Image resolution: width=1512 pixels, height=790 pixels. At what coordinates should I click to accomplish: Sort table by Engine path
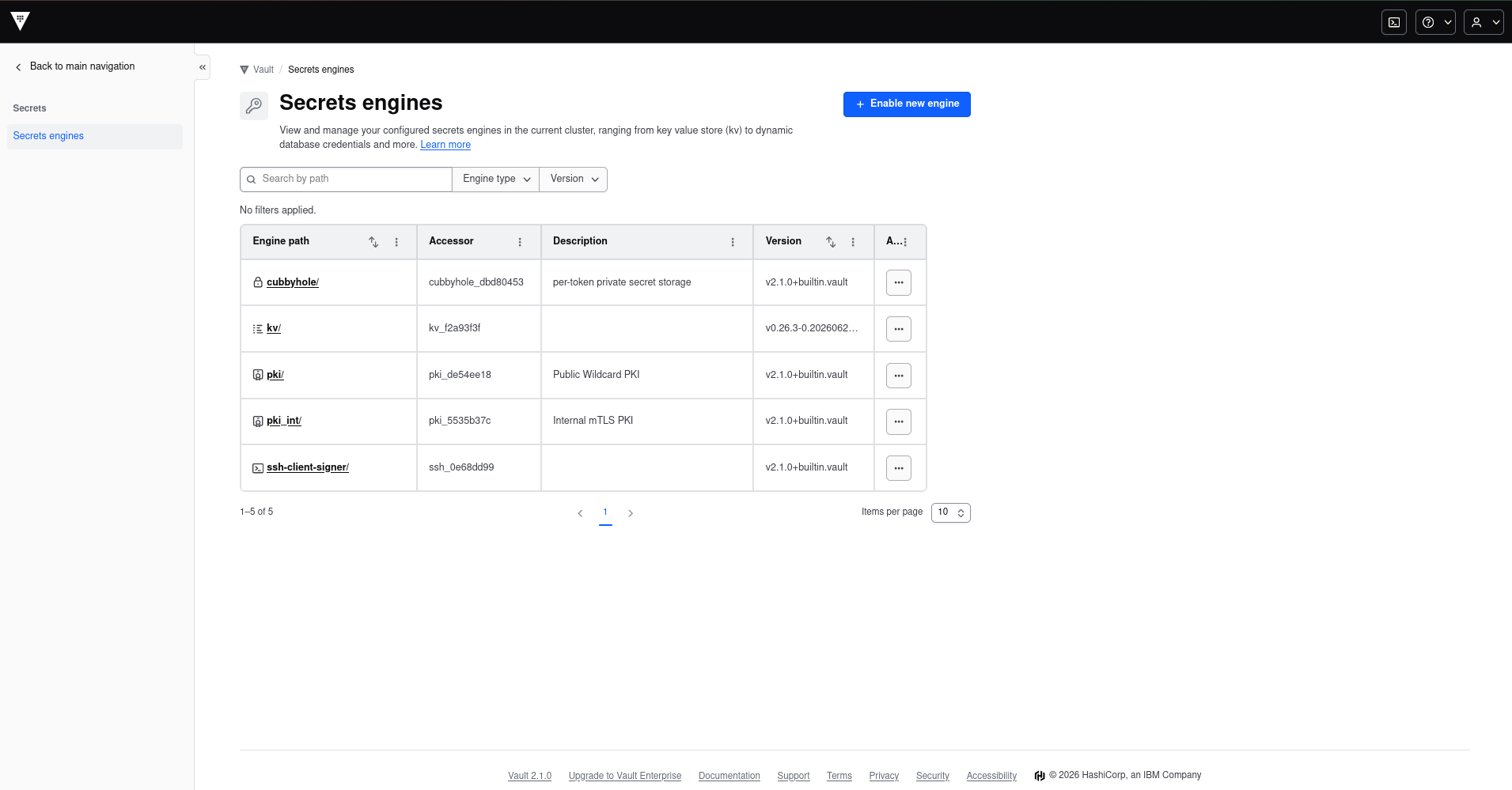point(373,242)
